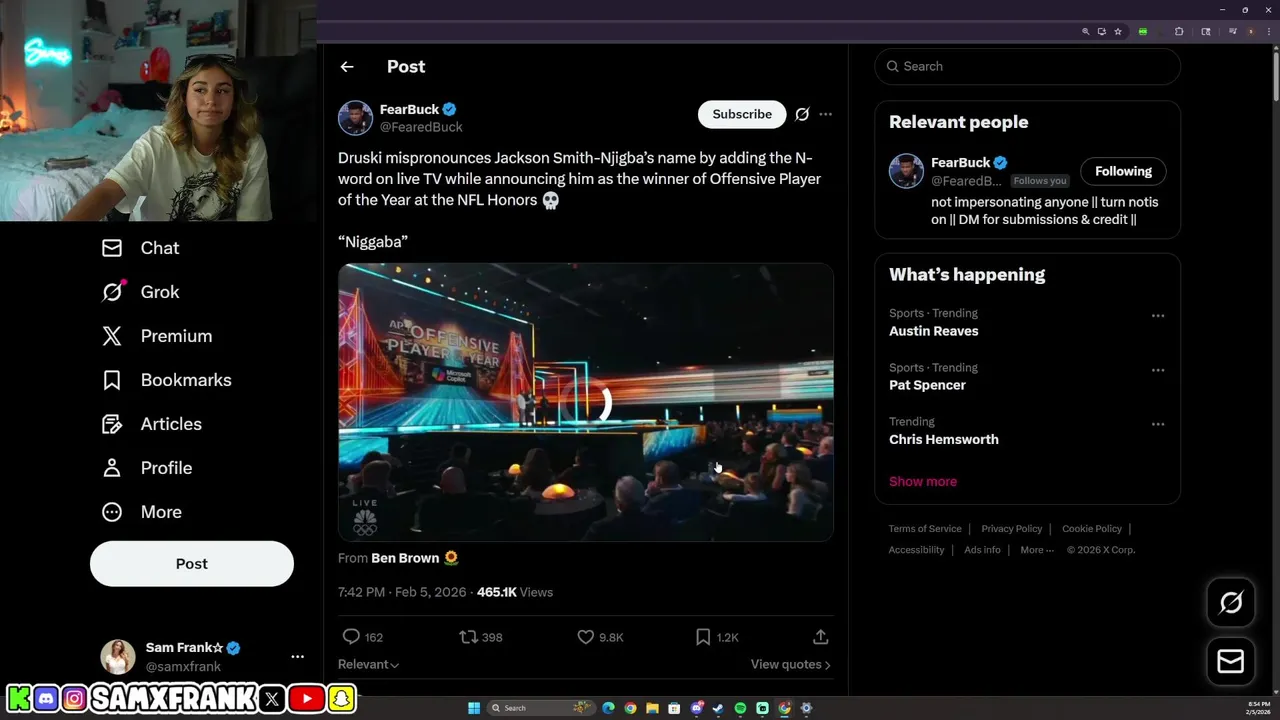Click FearBuck avatar in Relevant people

pos(907,171)
